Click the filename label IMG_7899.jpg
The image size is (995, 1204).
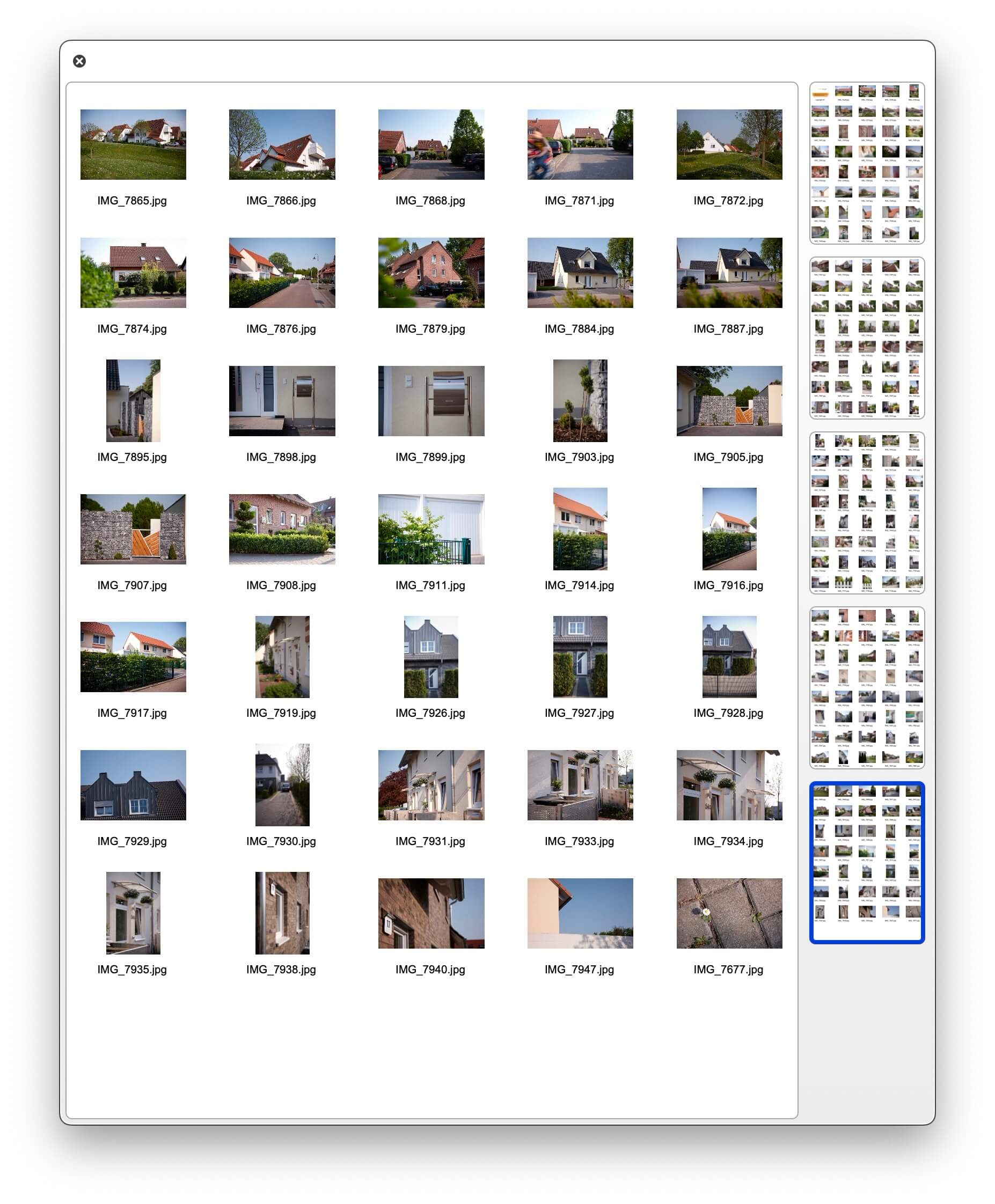tap(430, 457)
